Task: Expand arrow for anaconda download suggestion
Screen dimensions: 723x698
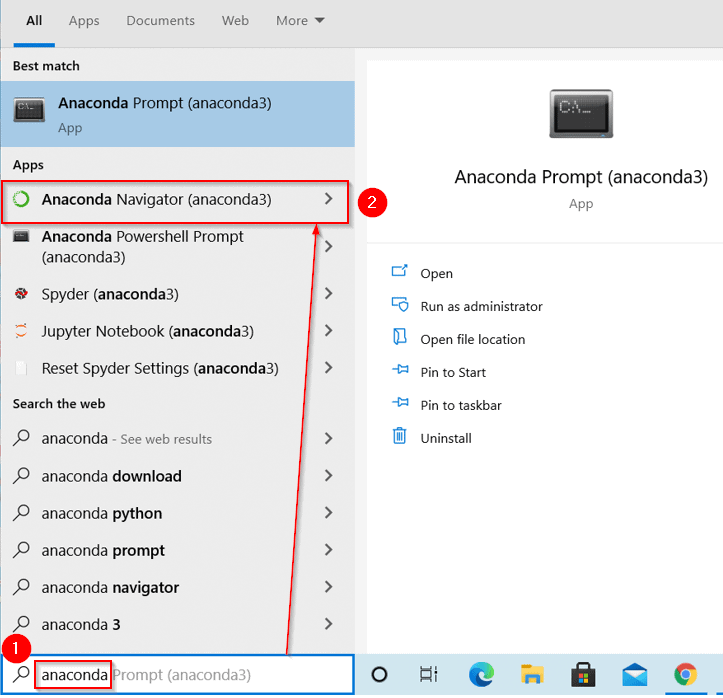Action: 328,476
